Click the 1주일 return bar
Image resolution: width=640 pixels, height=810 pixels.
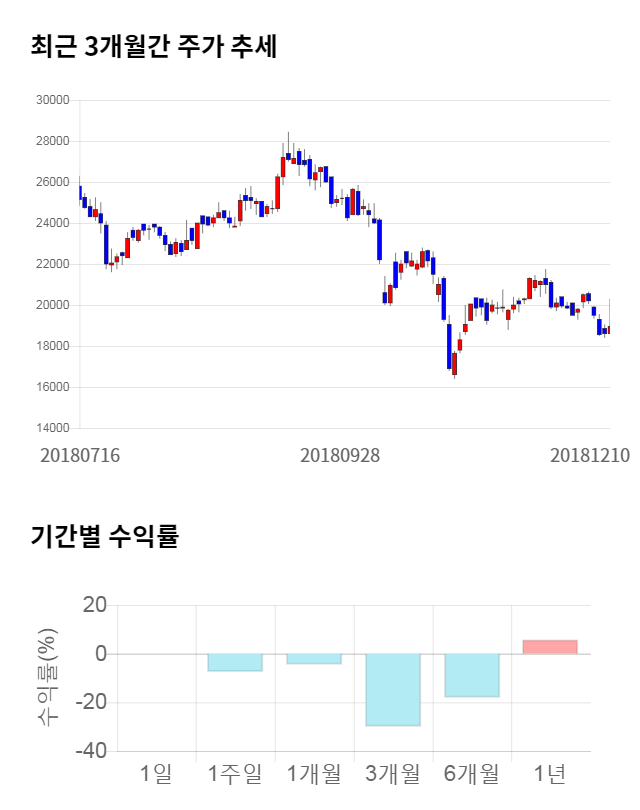[235, 662]
